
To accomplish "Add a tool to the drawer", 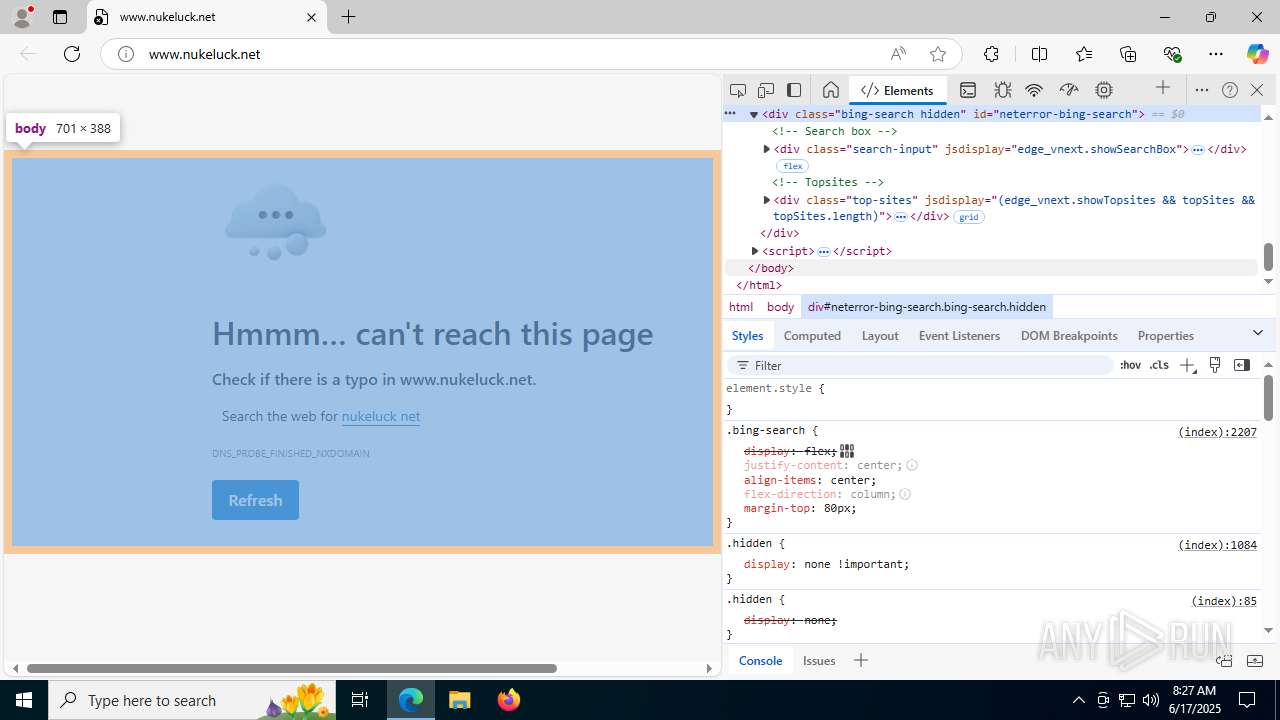I will pyautogui.click(x=861, y=660).
